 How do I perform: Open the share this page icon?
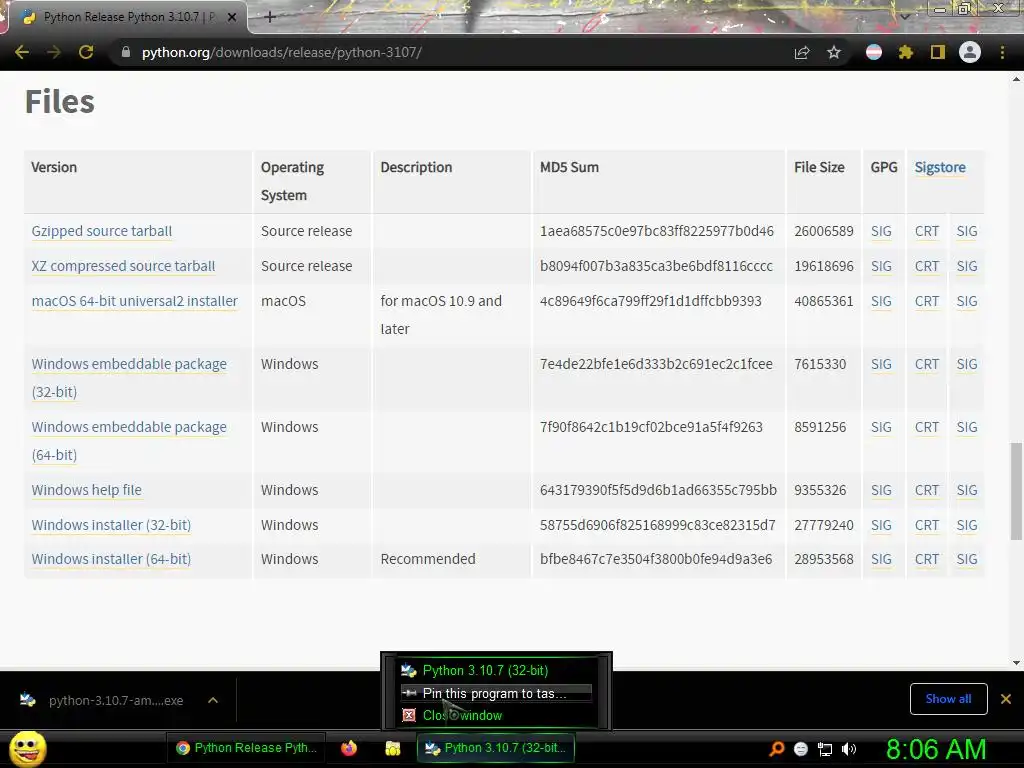point(802,52)
